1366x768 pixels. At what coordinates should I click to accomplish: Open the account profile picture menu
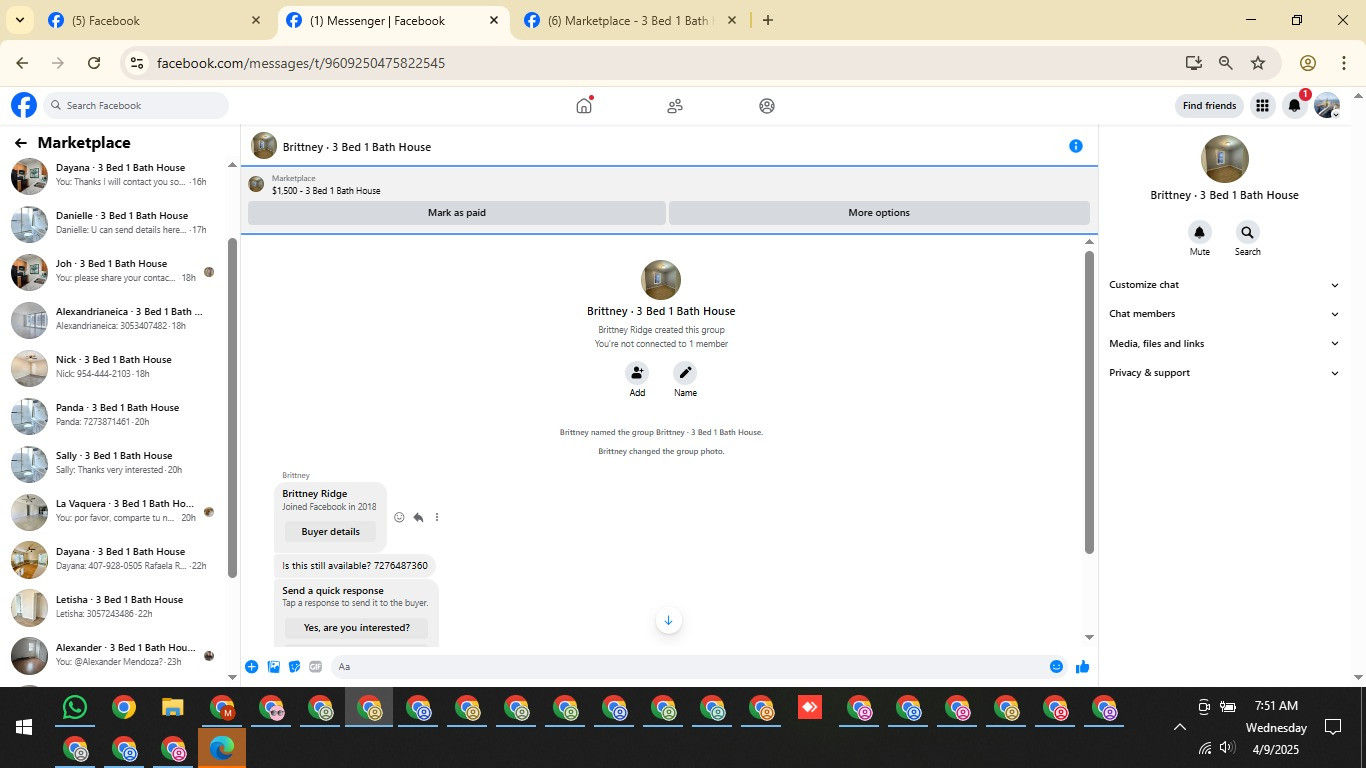click(1327, 105)
